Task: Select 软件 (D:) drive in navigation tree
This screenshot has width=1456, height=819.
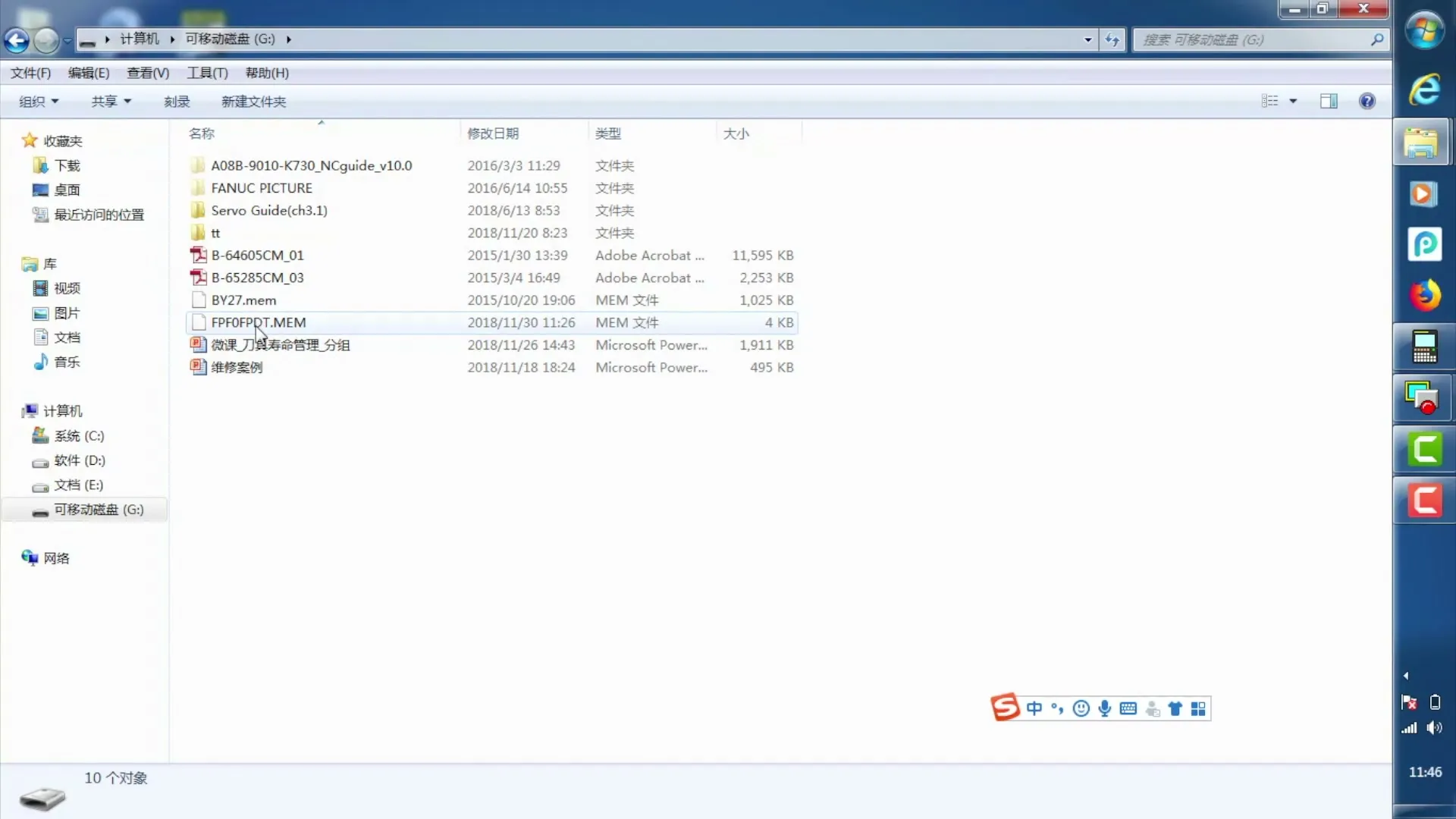Action: click(79, 460)
